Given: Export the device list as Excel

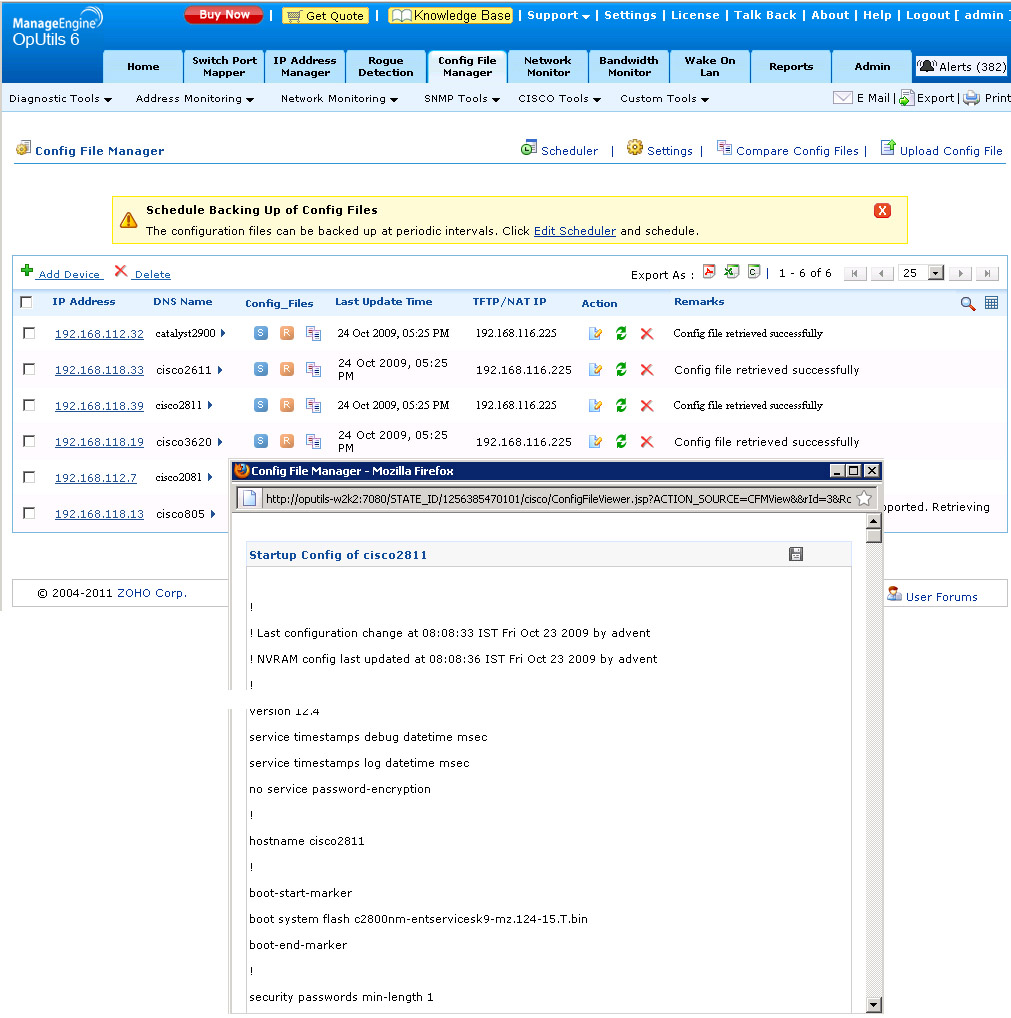Looking at the screenshot, I should pyautogui.click(x=732, y=272).
